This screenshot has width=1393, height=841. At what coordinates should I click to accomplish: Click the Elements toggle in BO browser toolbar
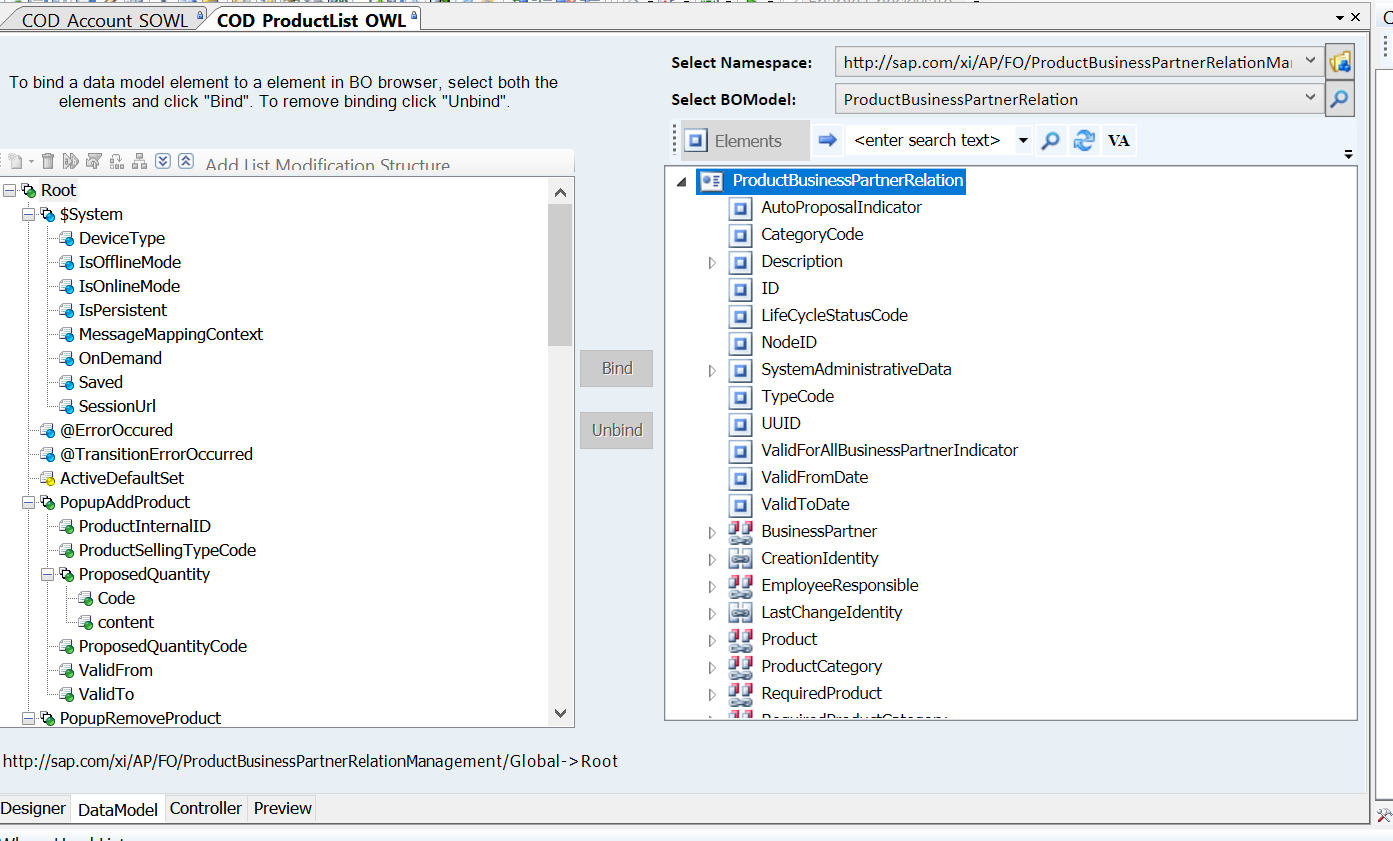pyautogui.click(x=746, y=141)
